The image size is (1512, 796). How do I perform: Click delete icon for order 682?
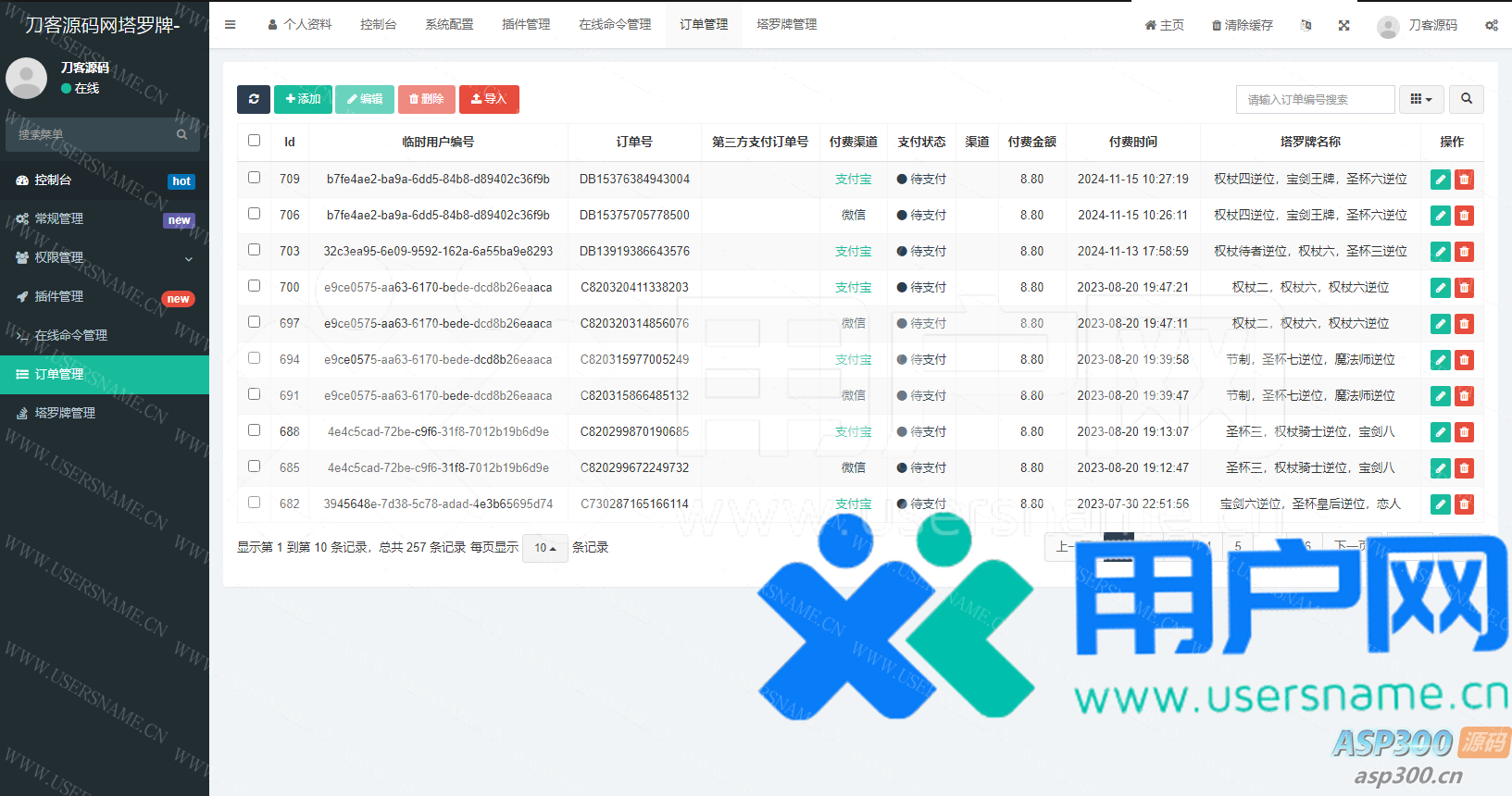click(1464, 504)
